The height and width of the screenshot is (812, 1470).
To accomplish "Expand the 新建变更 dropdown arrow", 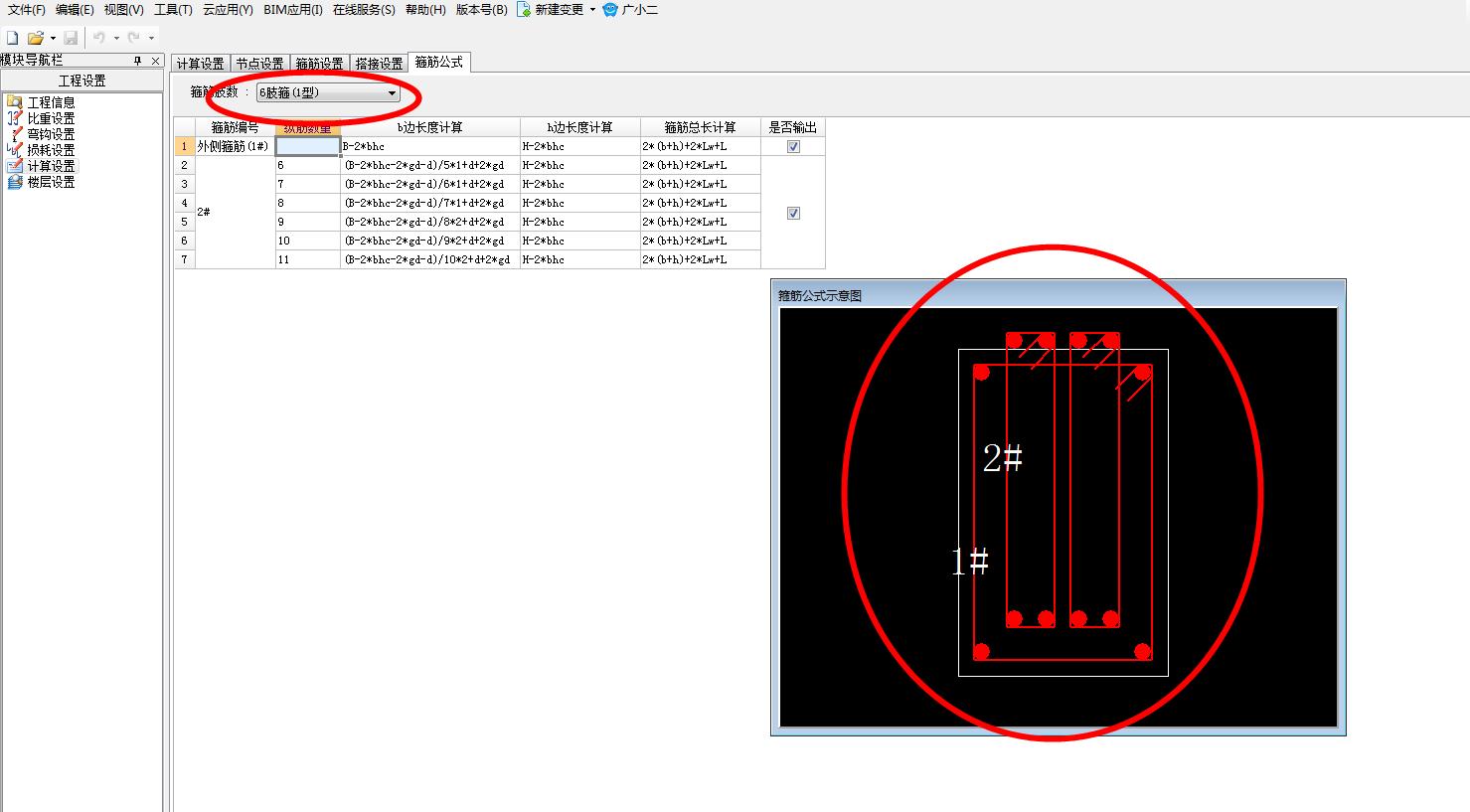I will (592, 9).
